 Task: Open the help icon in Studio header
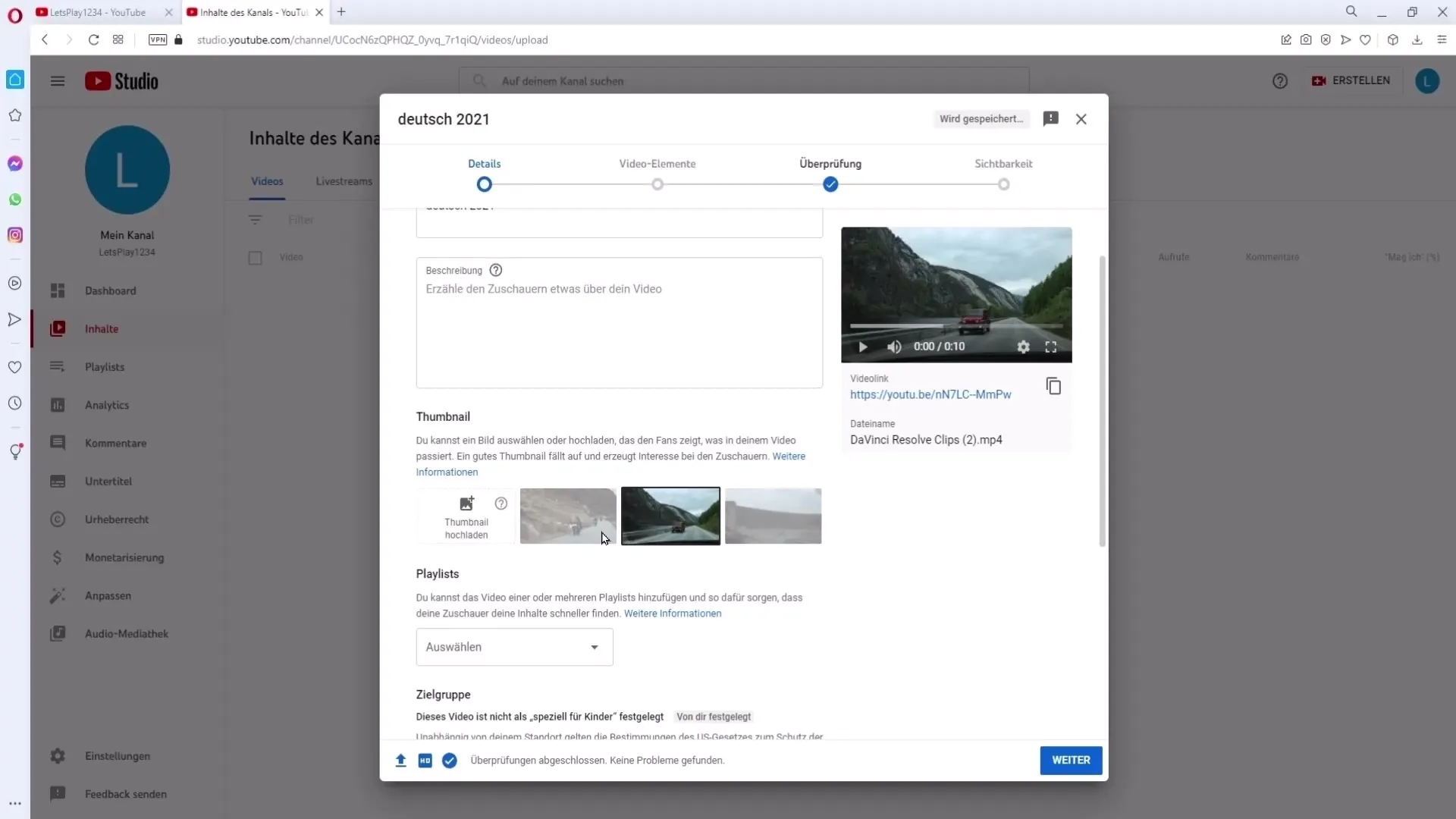[1280, 81]
